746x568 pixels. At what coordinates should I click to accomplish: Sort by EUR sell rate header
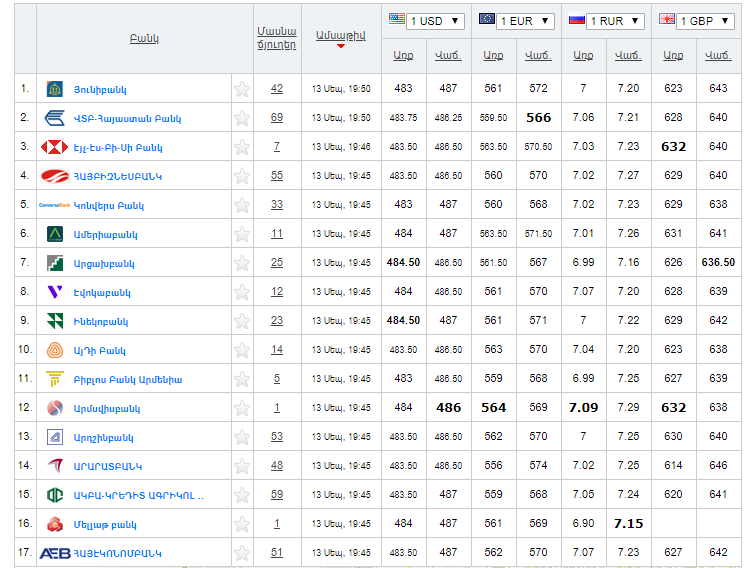tap(538, 56)
